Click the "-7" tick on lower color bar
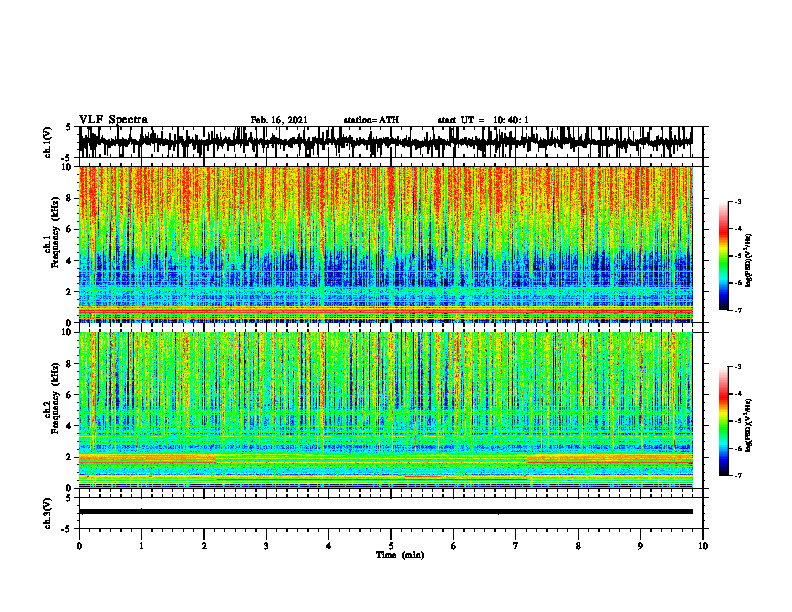The height and width of the screenshot is (612, 792). [738, 475]
